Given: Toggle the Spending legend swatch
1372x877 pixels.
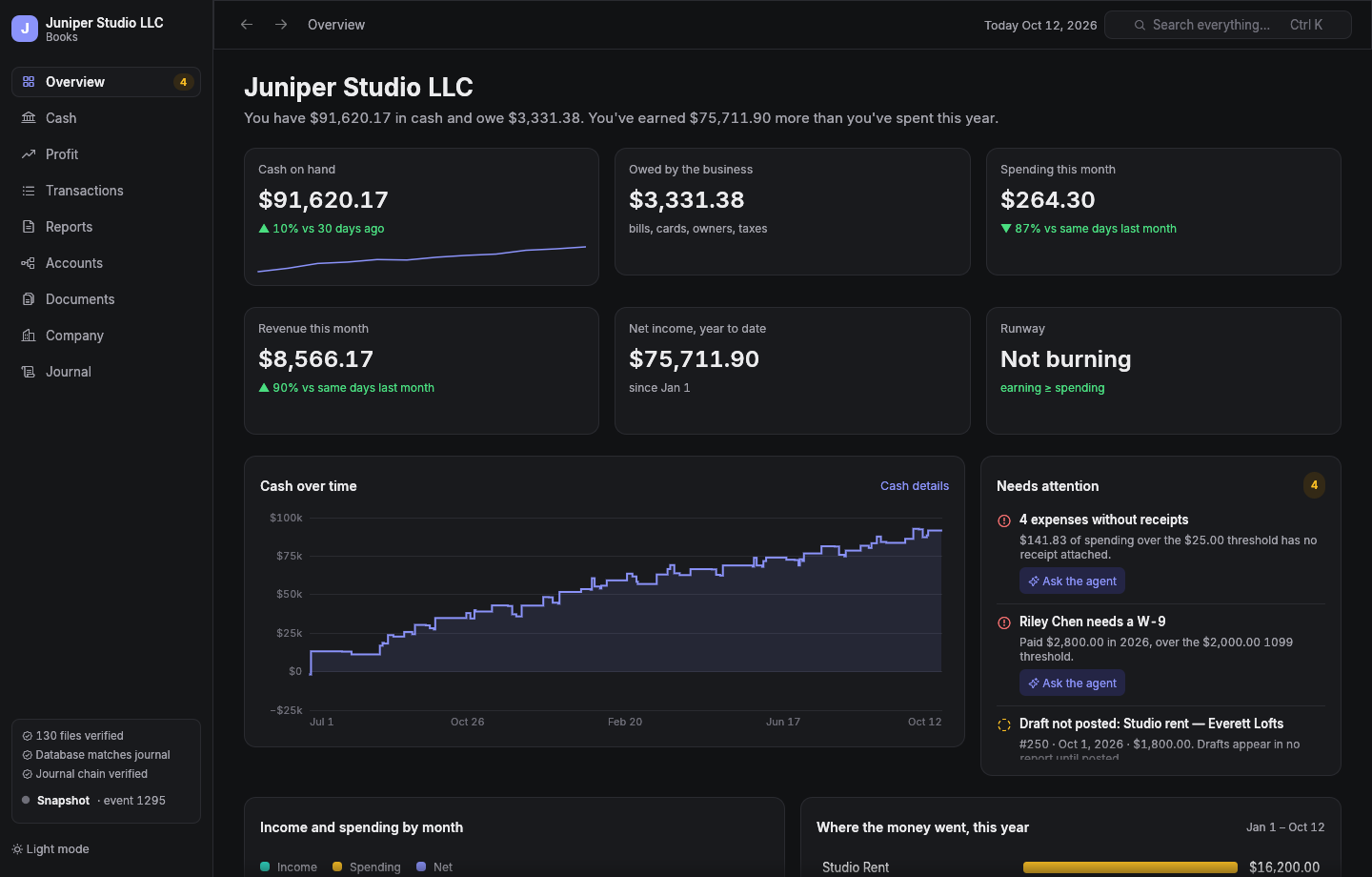Looking at the screenshot, I should tap(337, 867).
